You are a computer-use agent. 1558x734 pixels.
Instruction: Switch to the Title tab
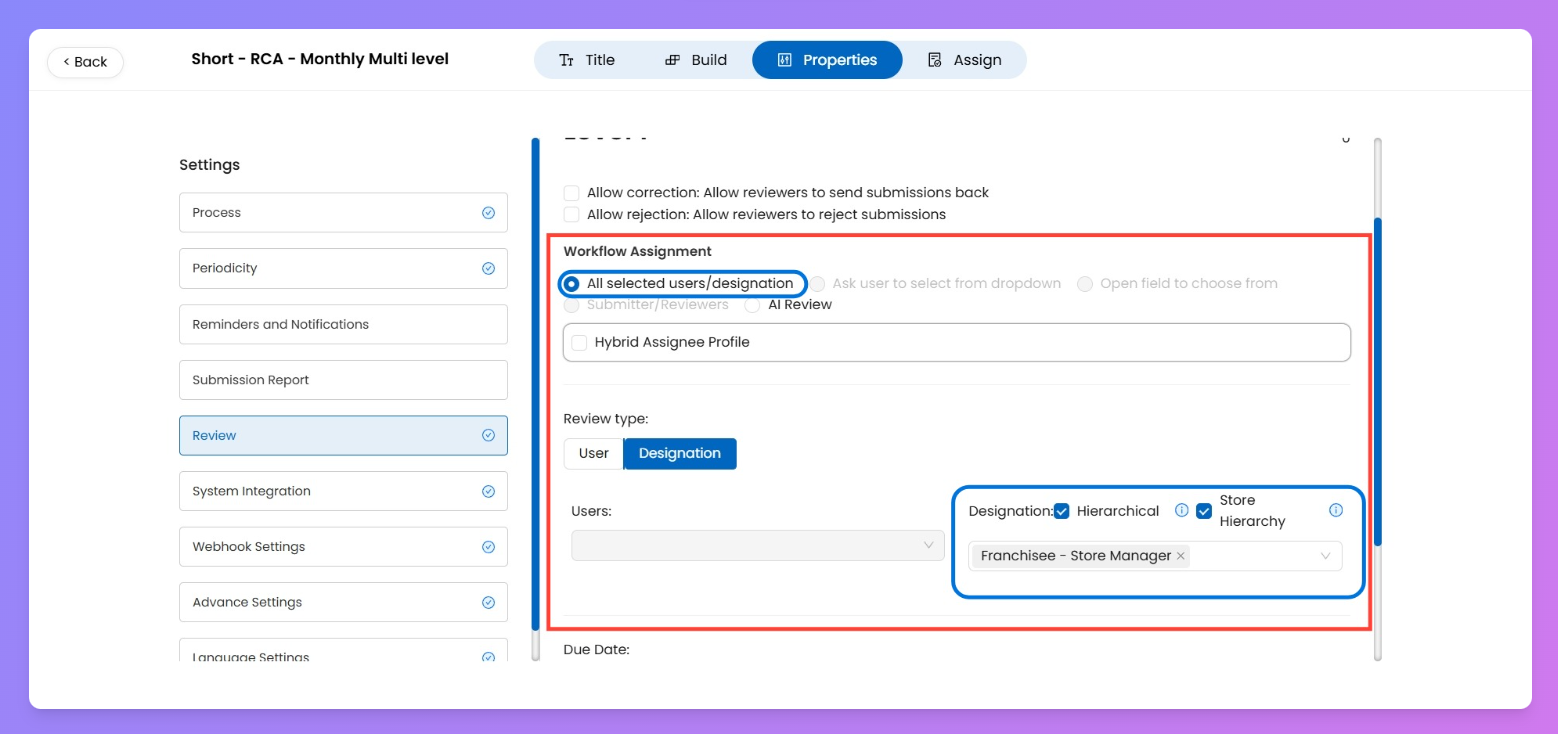587,60
